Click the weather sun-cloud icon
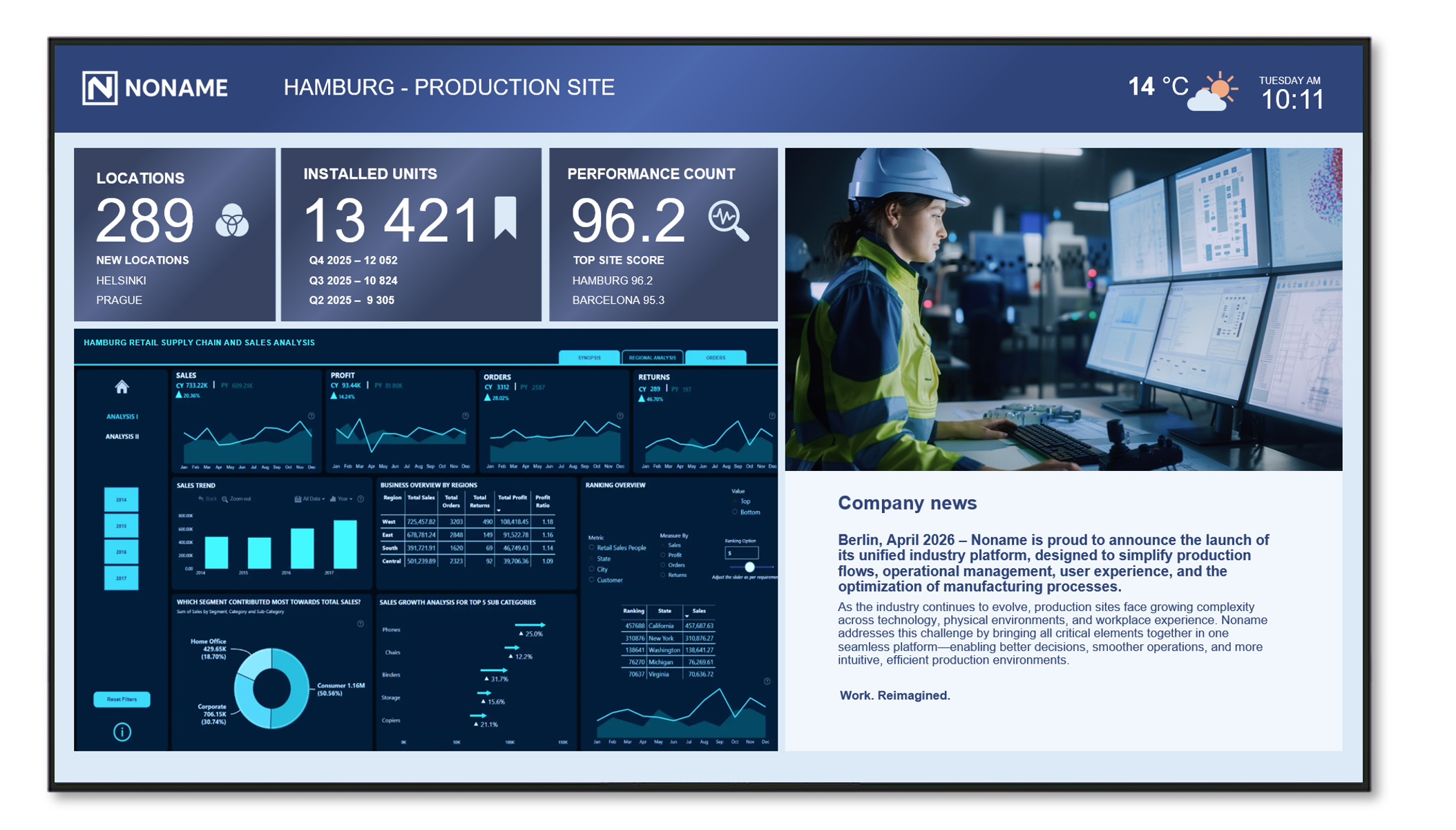 (x=1212, y=93)
